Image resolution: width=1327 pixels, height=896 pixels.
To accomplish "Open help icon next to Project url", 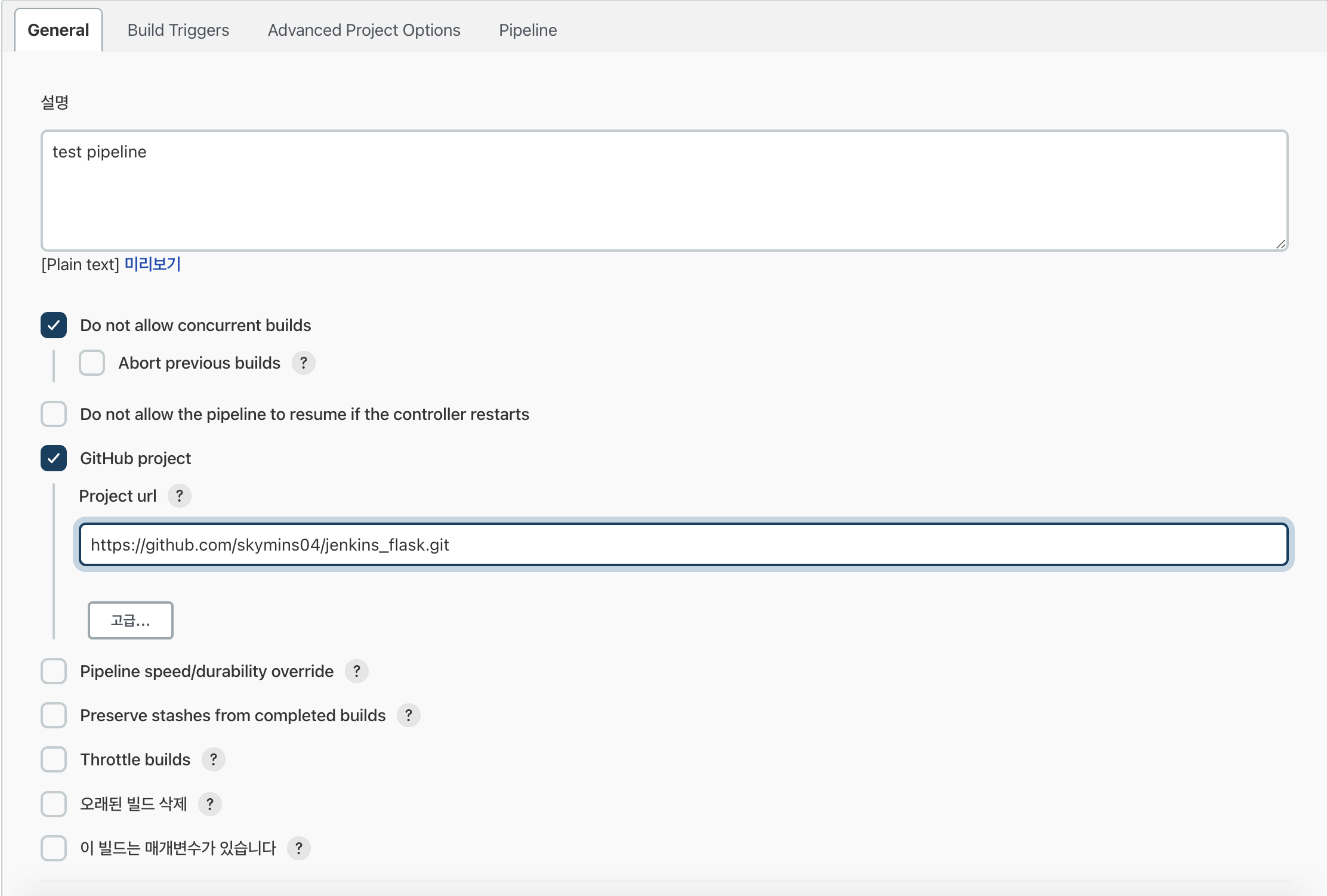I will [x=179, y=496].
